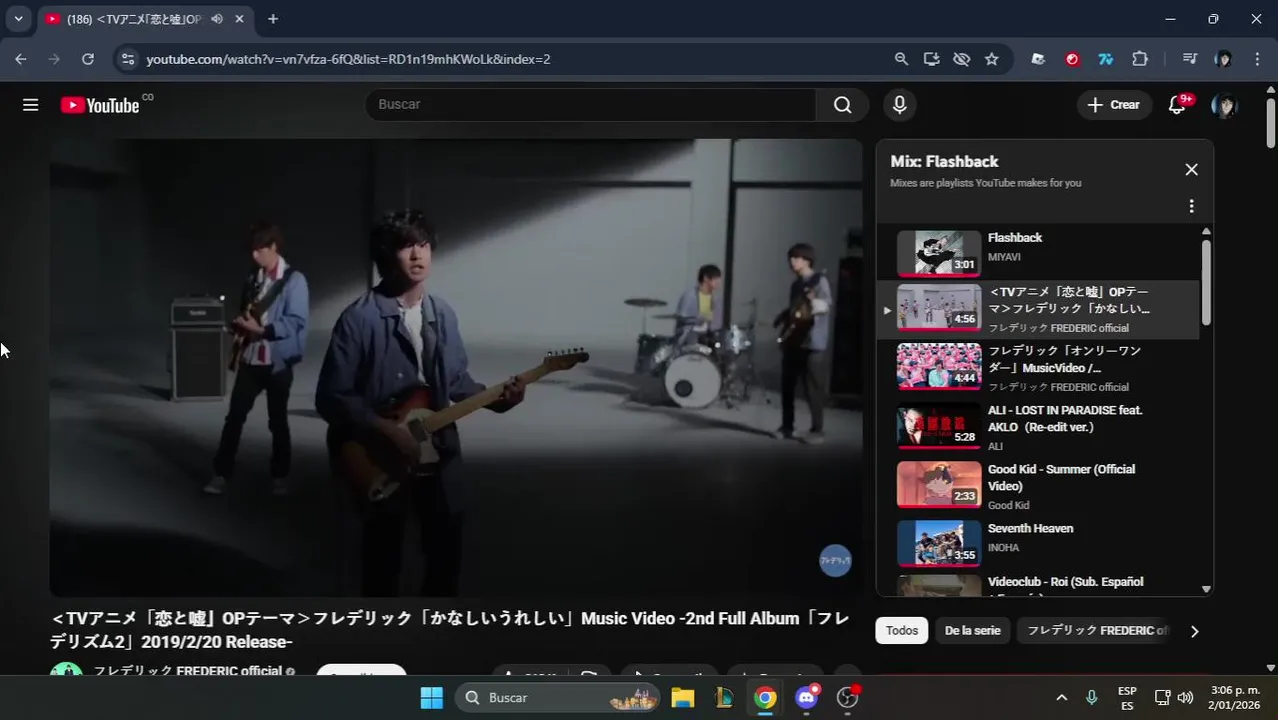Focus the YouTube Buscar search field

590,105
